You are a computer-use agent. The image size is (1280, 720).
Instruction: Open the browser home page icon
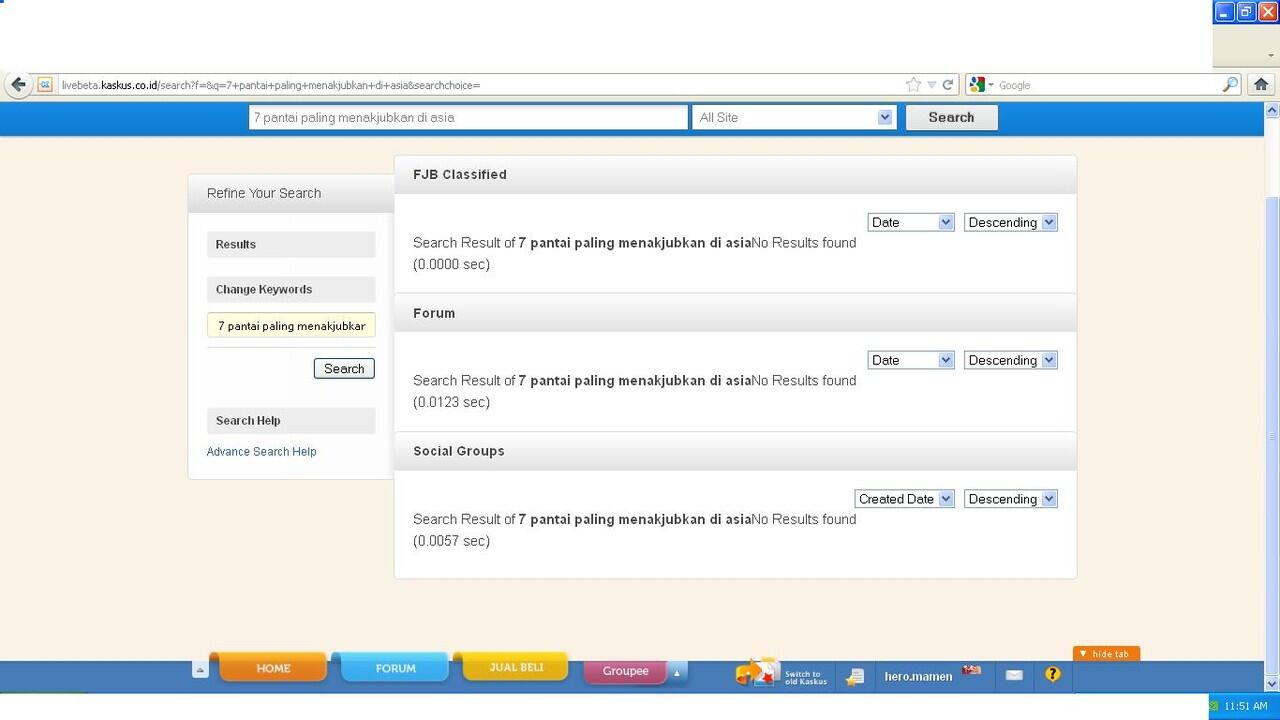pyautogui.click(x=1261, y=85)
